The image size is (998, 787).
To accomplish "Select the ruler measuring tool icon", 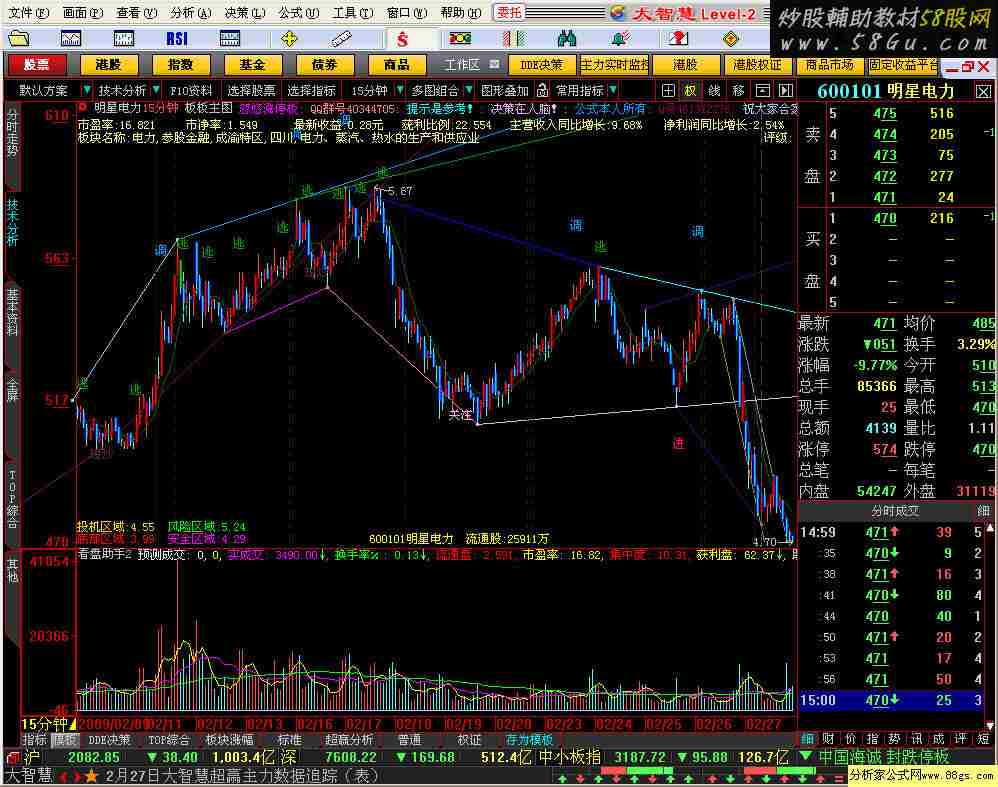I will click(342, 39).
